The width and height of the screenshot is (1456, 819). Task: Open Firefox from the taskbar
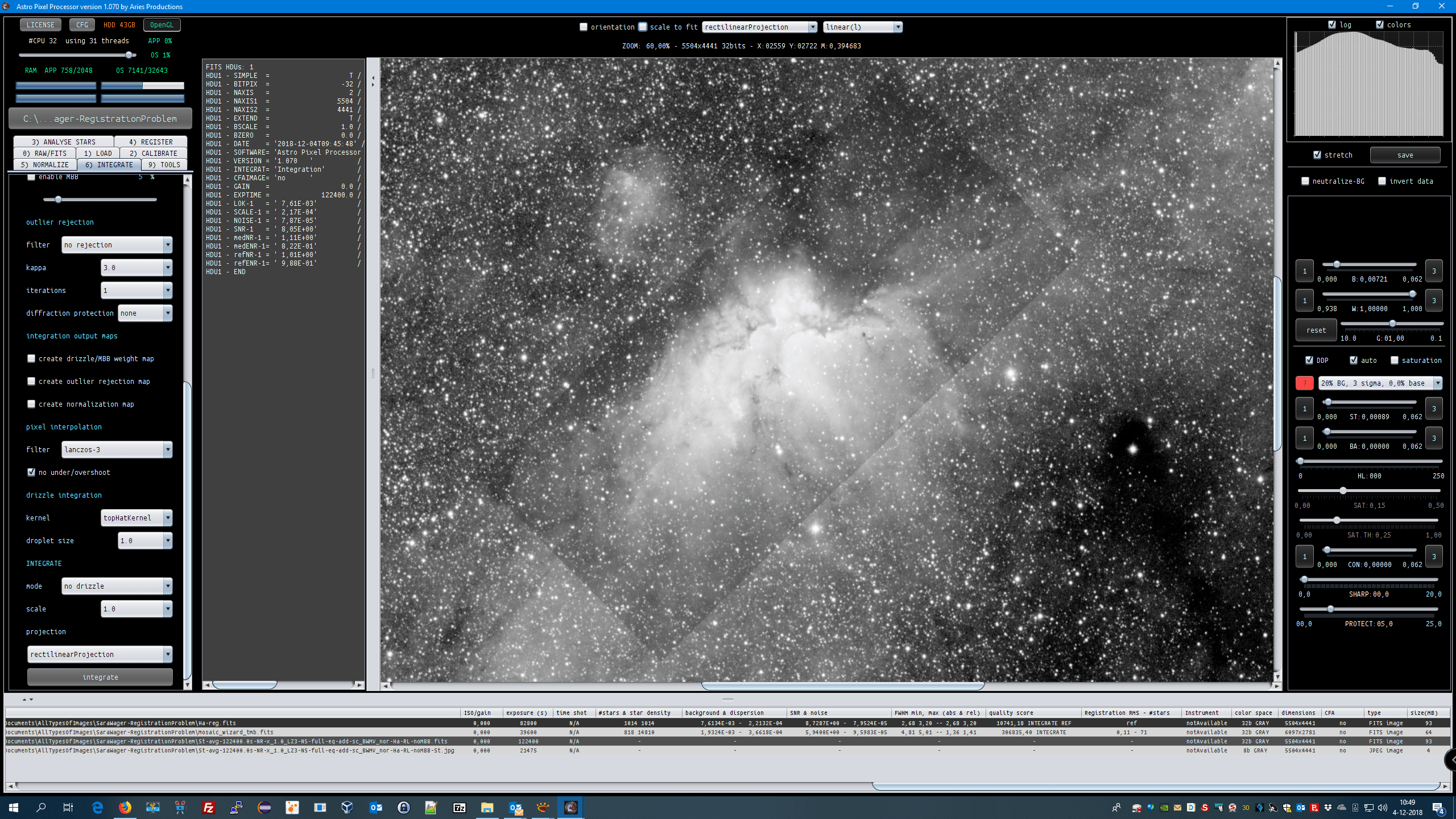(125, 807)
